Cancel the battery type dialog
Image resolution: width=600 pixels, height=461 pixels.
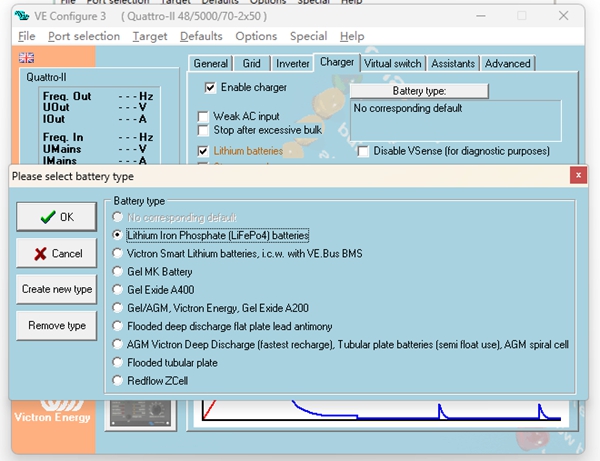click(57, 253)
